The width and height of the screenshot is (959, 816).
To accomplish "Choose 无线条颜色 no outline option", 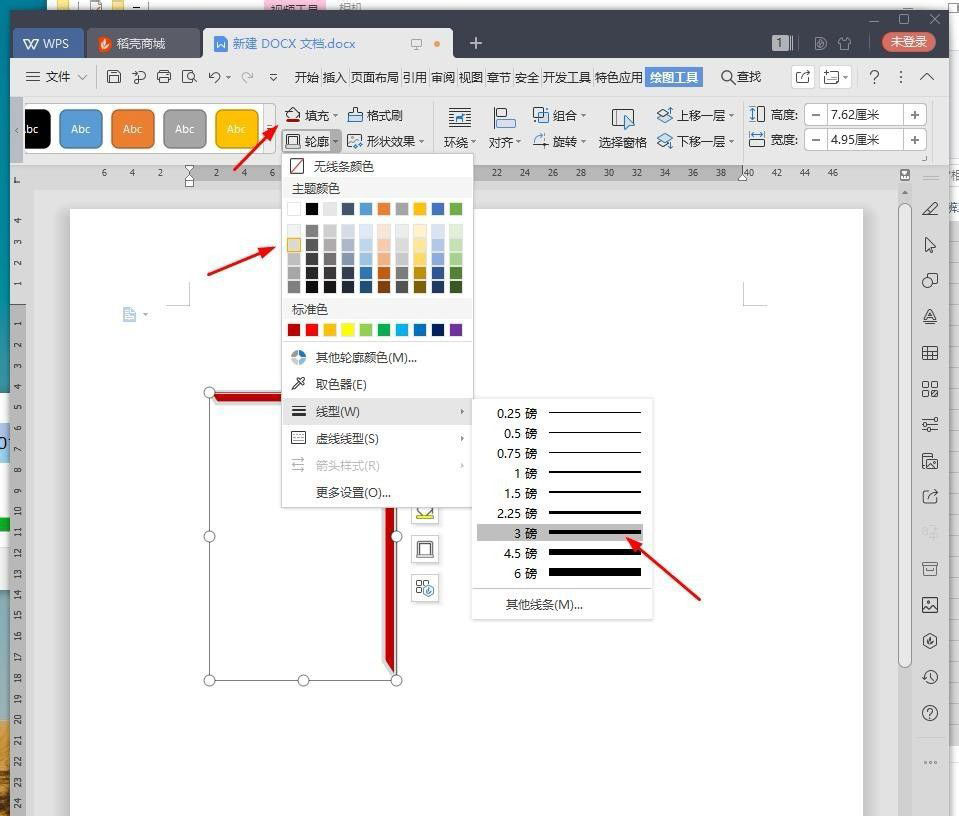I will pyautogui.click(x=343, y=166).
